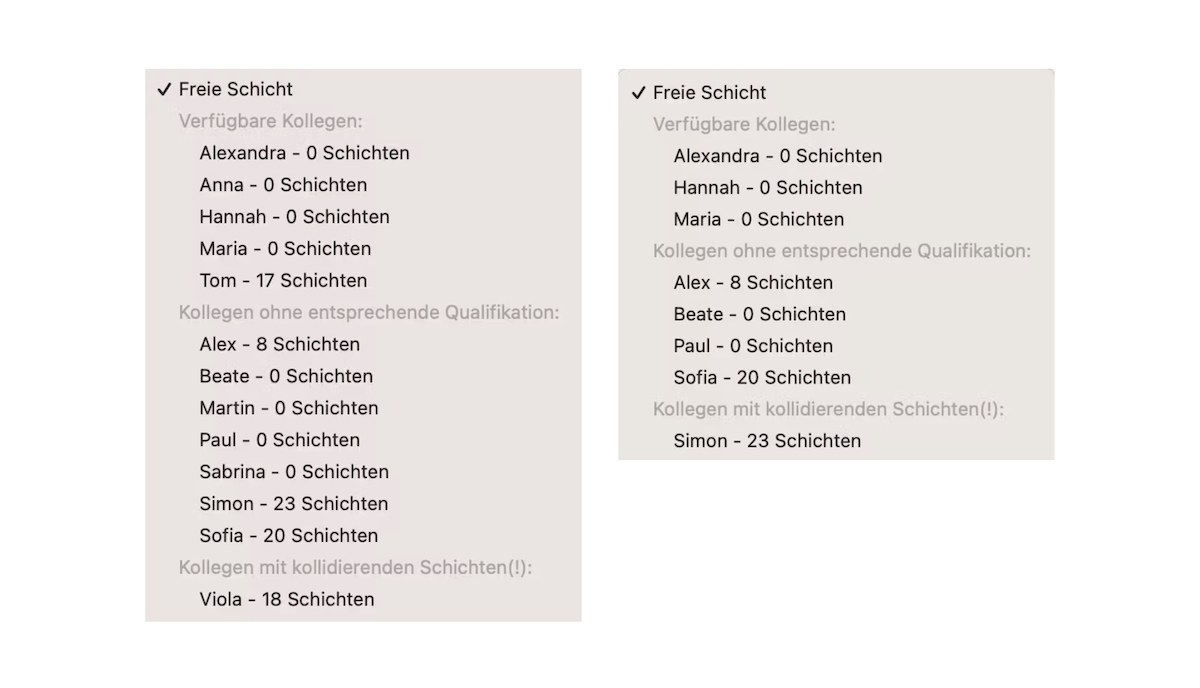Screen dimensions: 1200x688
Task: Choose Tom - 17 Schichten
Action: coord(283,281)
